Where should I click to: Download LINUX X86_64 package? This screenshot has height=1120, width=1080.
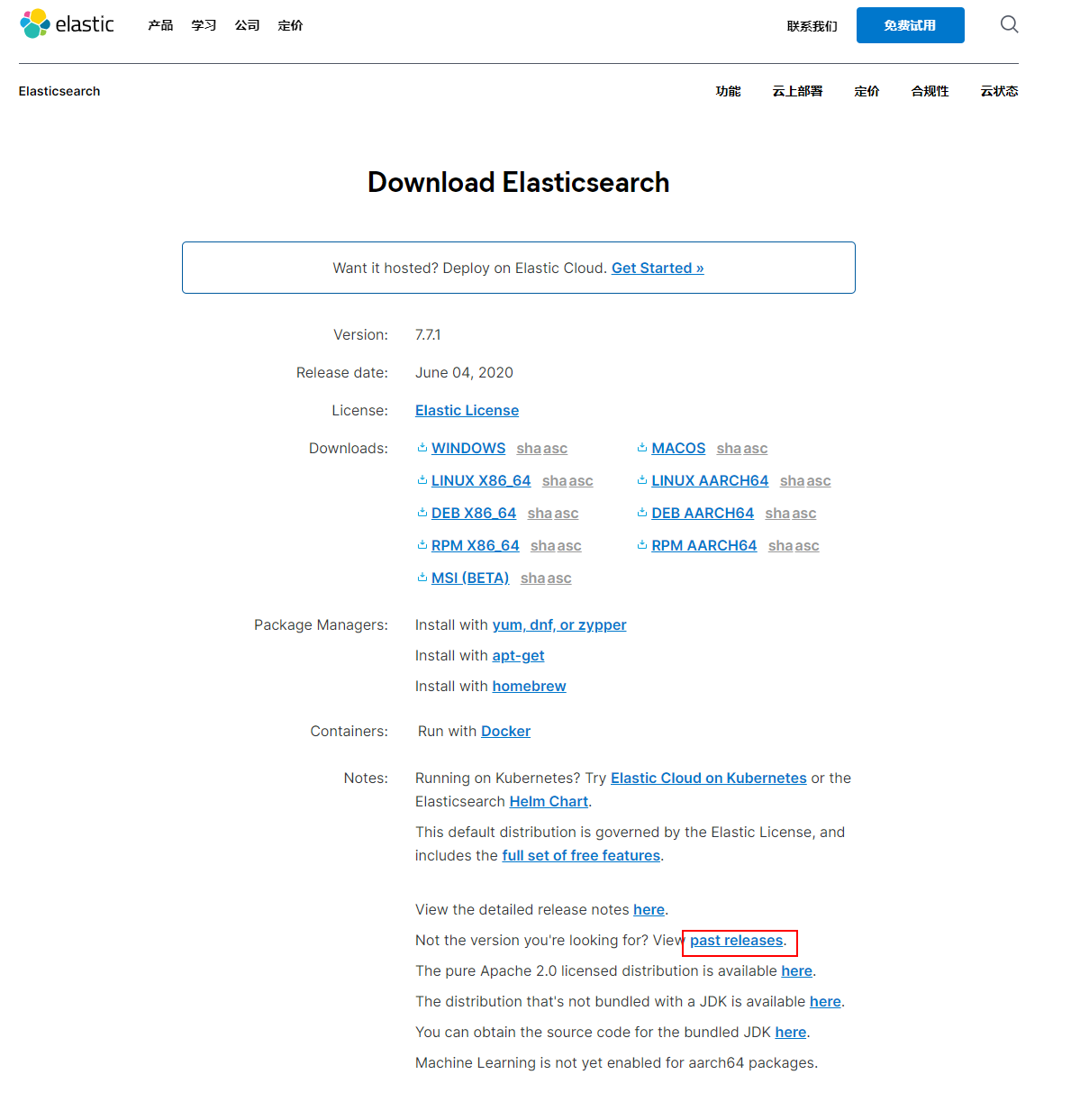[481, 480]
